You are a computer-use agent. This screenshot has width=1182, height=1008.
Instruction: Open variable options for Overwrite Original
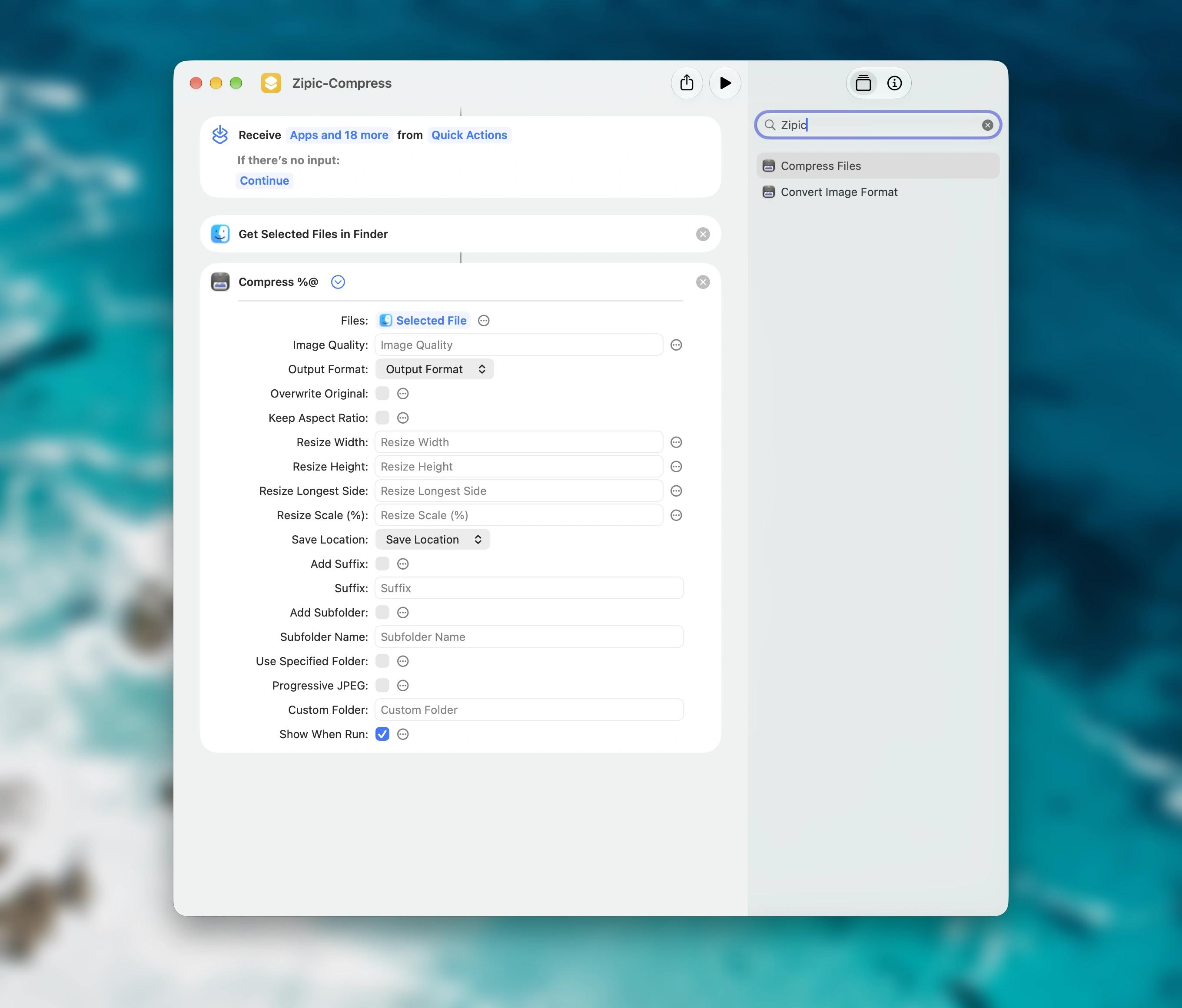(403, 394)
